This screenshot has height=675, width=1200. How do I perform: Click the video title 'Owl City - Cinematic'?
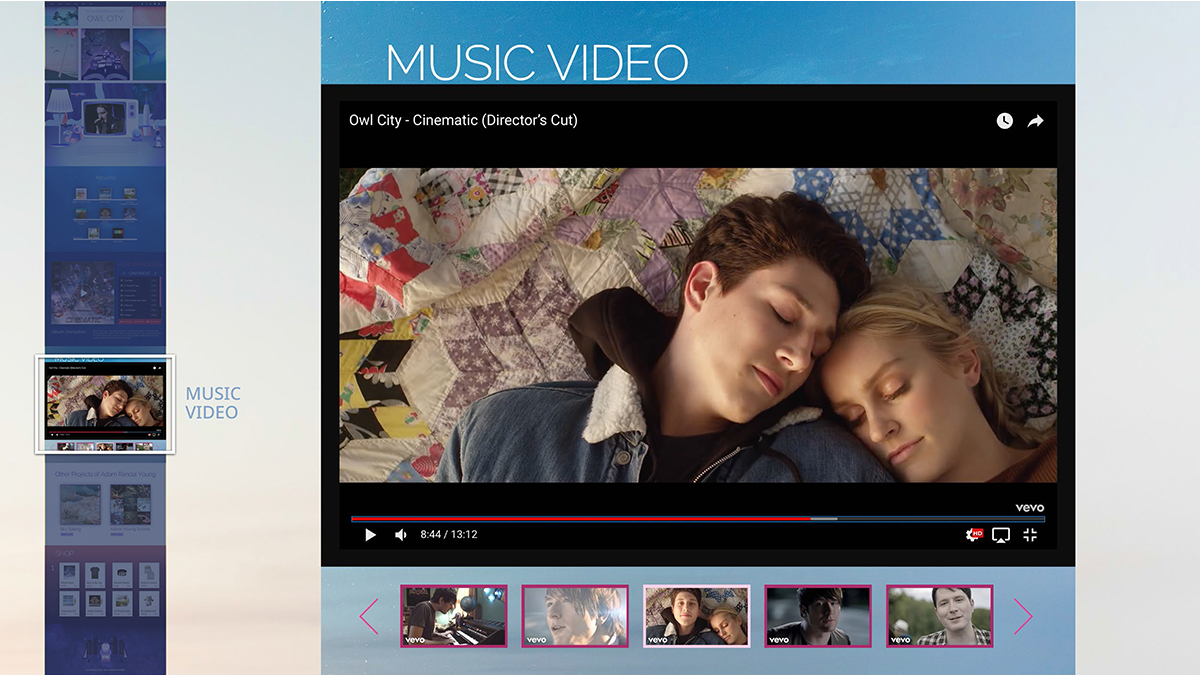(463, 120)
